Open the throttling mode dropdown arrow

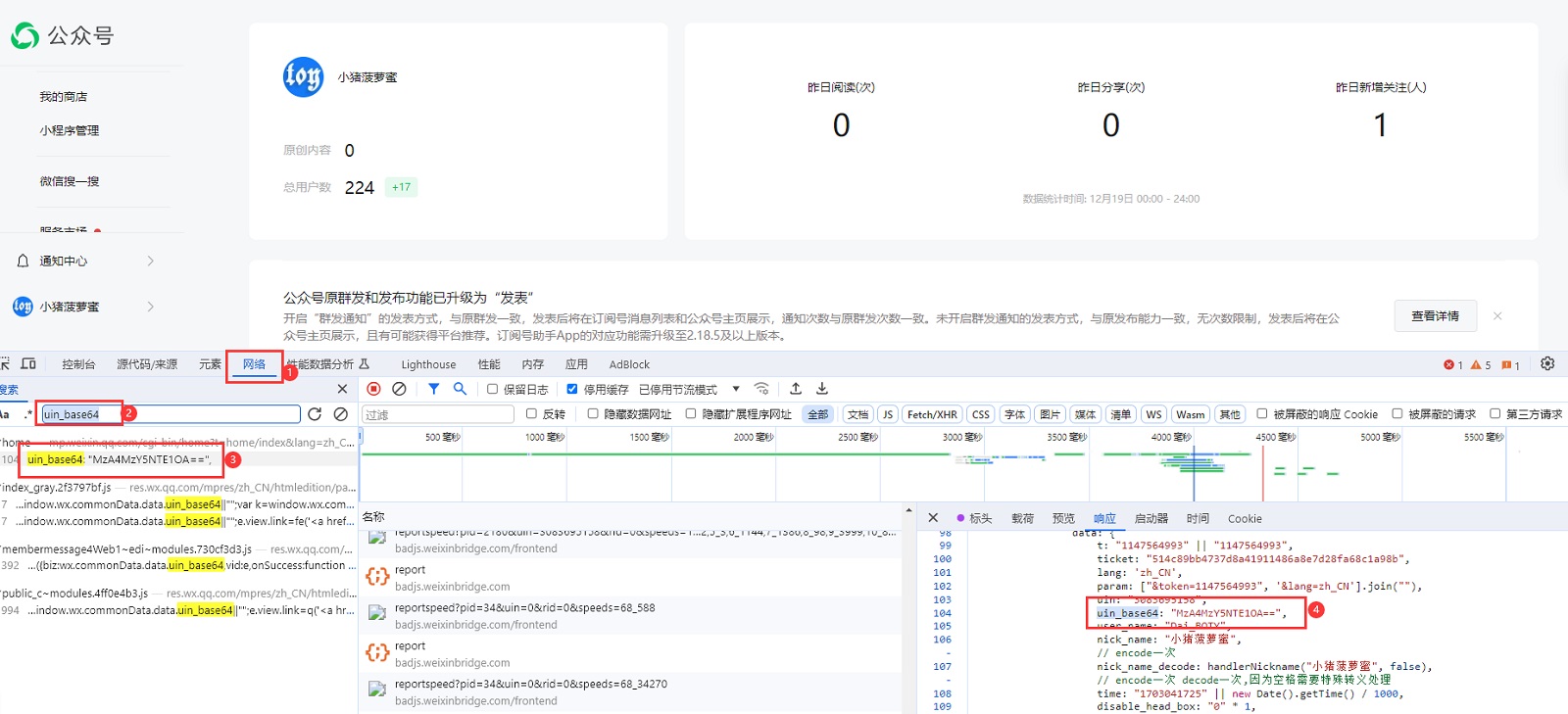coord(736,389)
